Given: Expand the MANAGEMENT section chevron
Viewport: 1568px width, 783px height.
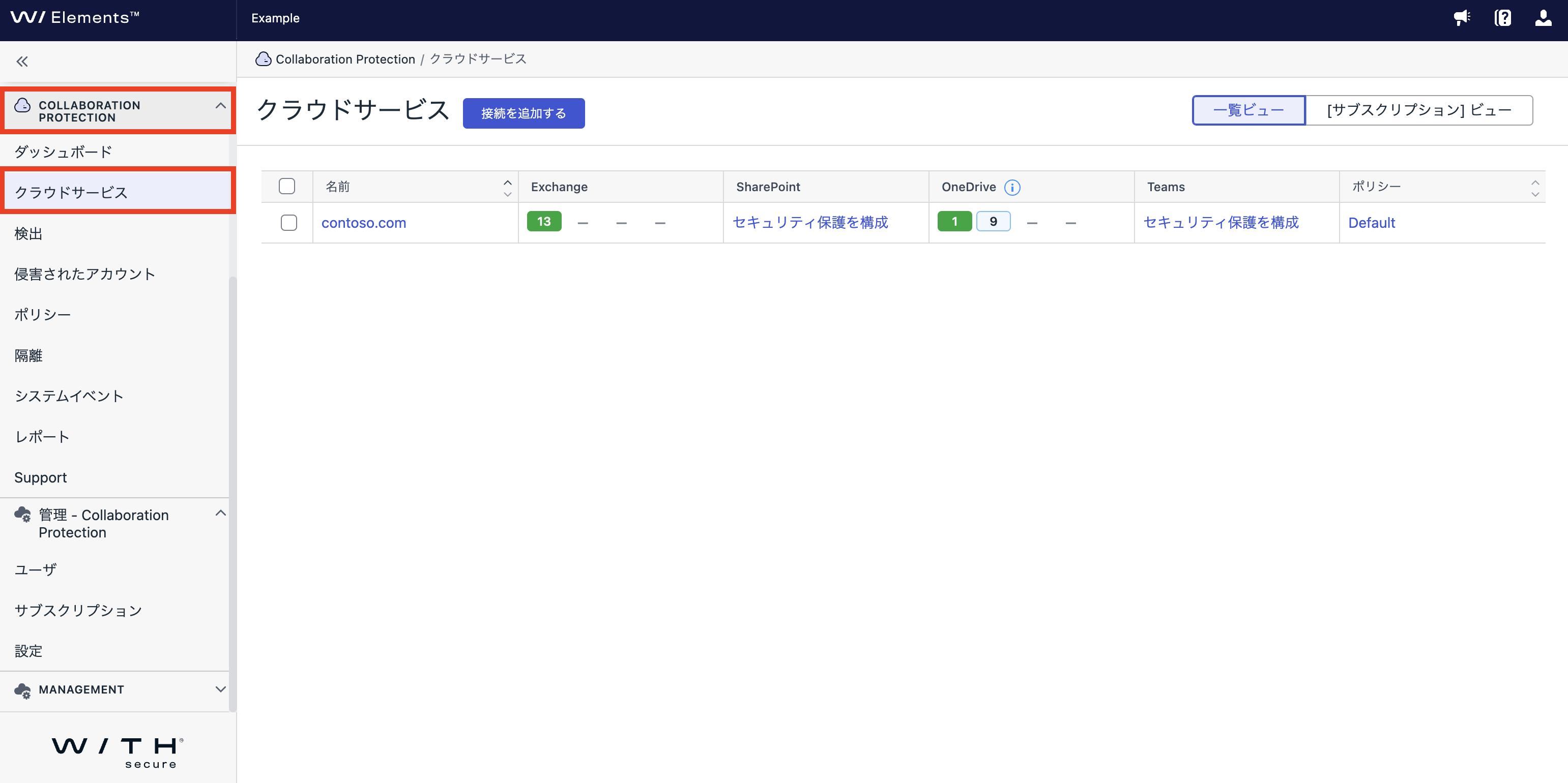Looking at the screenshot, I should pos(220,689).
